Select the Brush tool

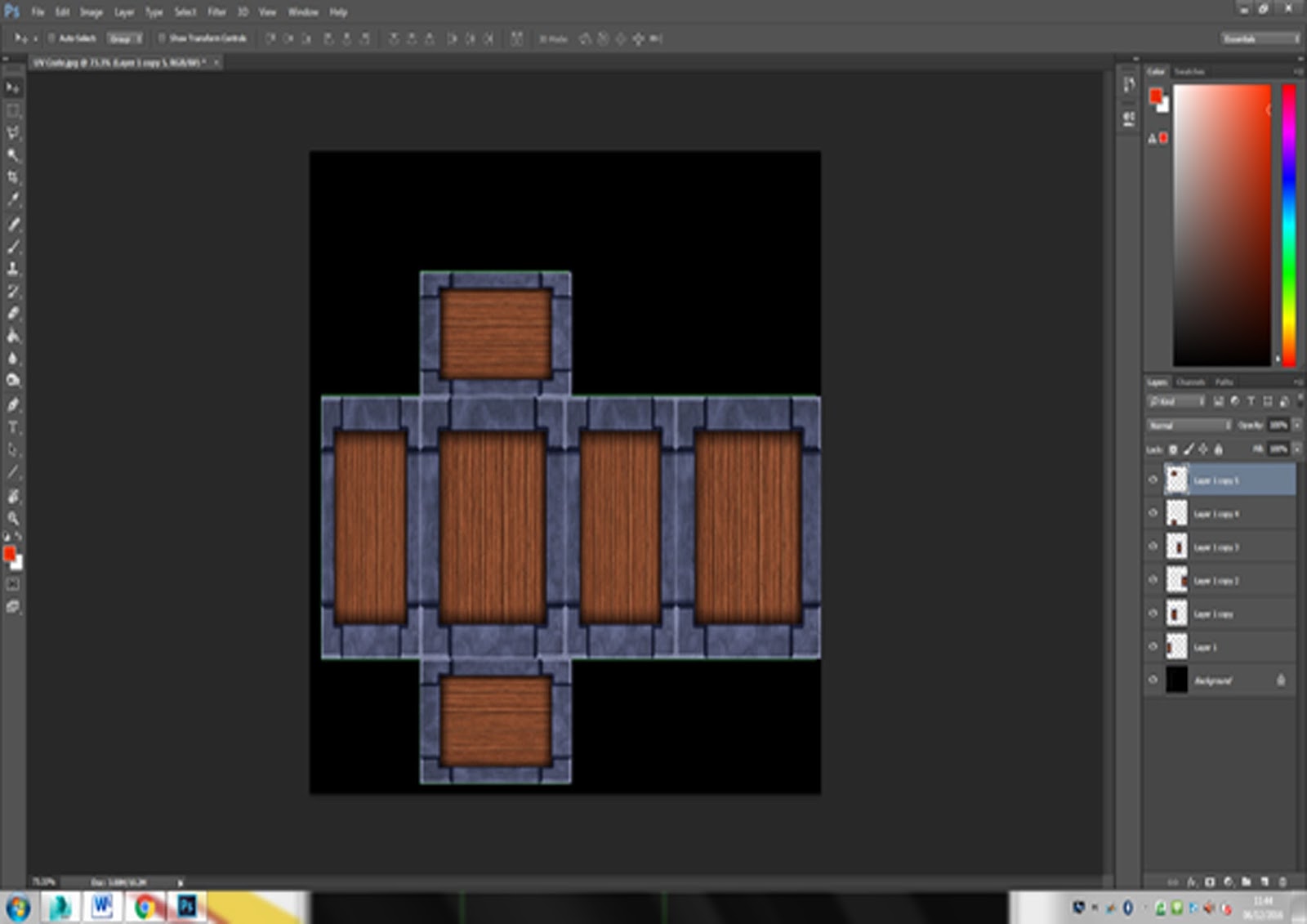(13, 247)
